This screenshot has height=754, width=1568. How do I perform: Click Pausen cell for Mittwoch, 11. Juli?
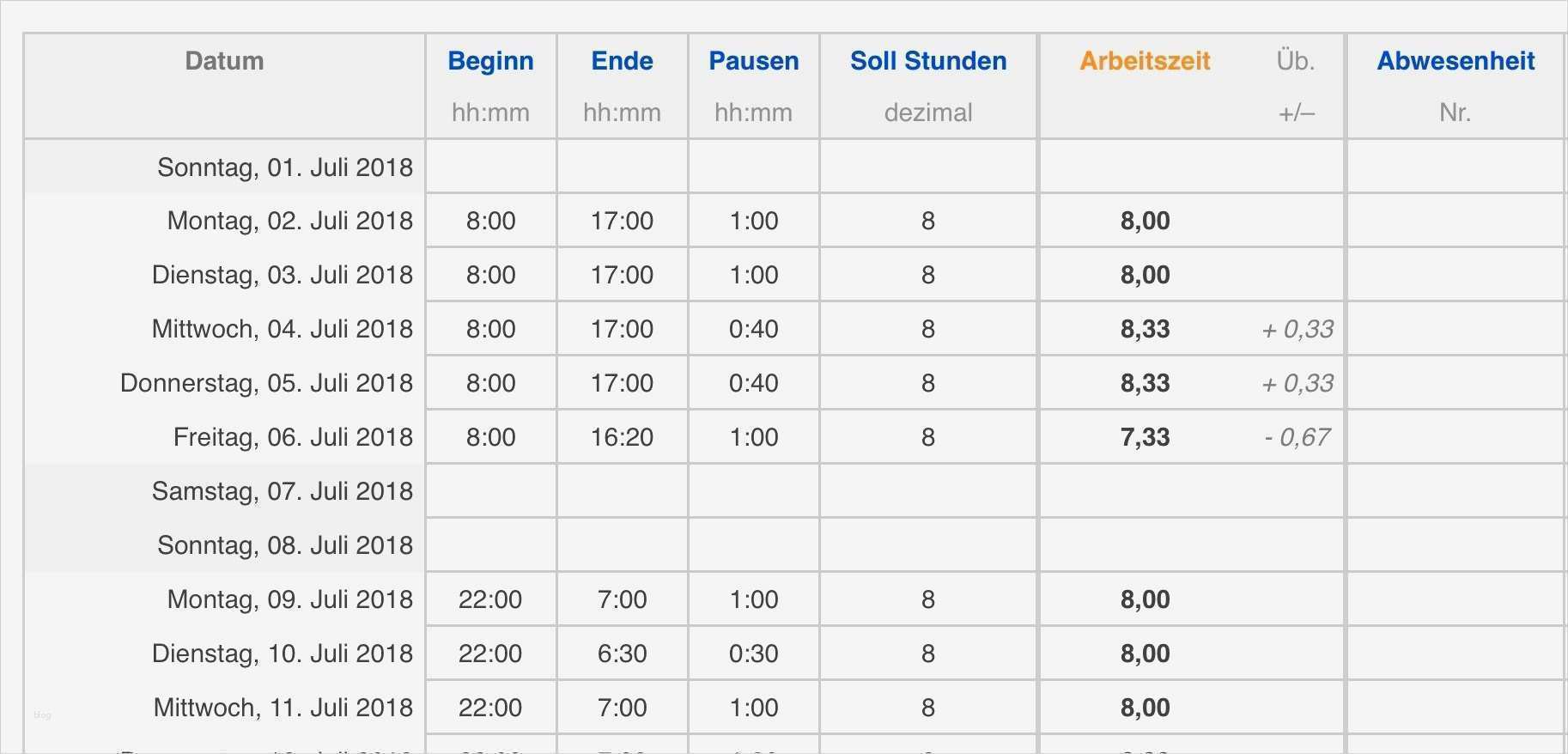[753, 708]
